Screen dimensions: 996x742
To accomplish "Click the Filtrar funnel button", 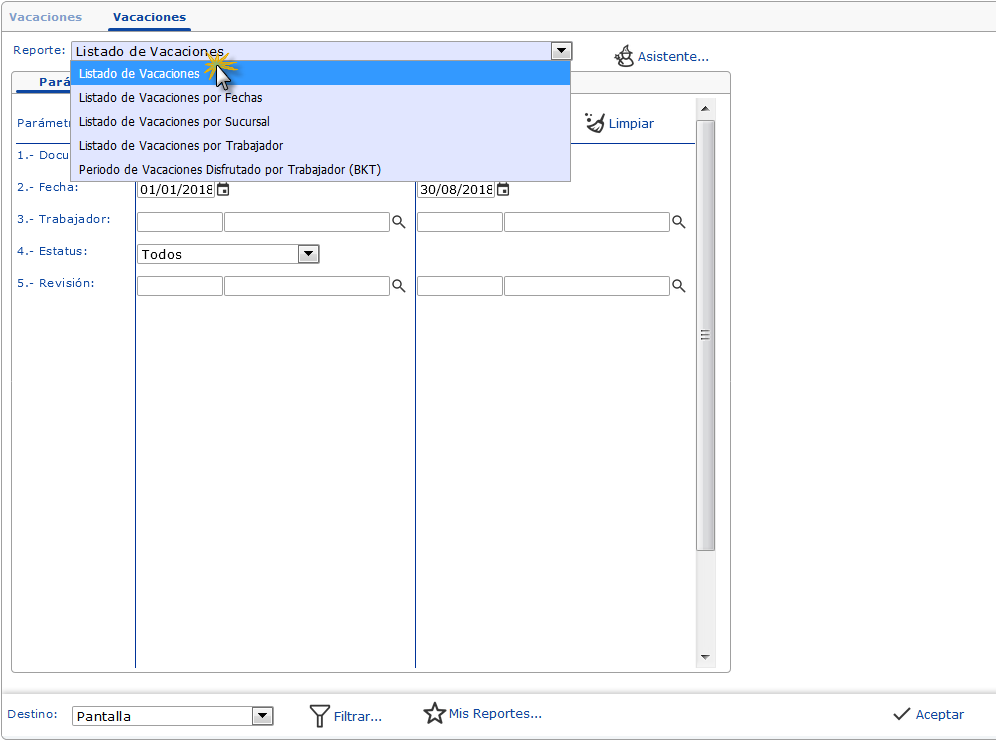I will [345, 715].
